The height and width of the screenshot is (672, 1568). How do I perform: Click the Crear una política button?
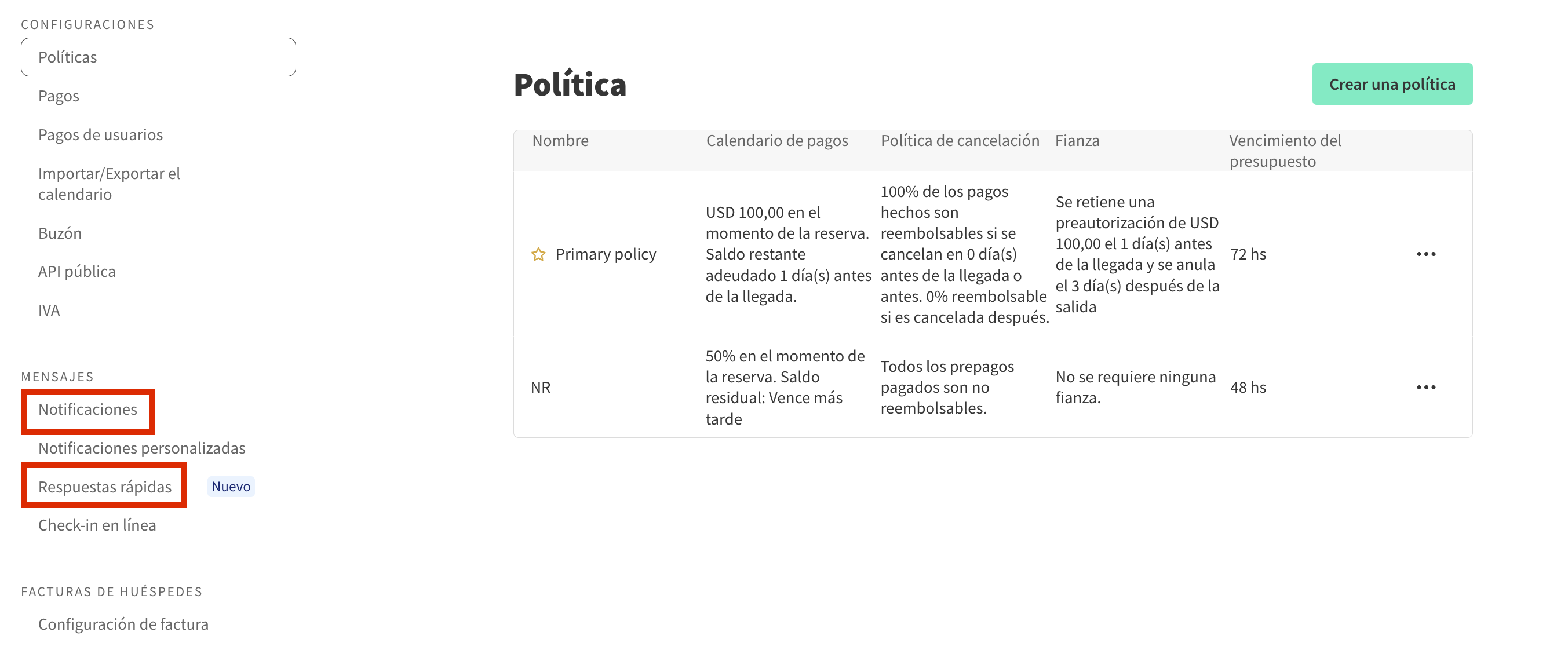[1391, 84]
